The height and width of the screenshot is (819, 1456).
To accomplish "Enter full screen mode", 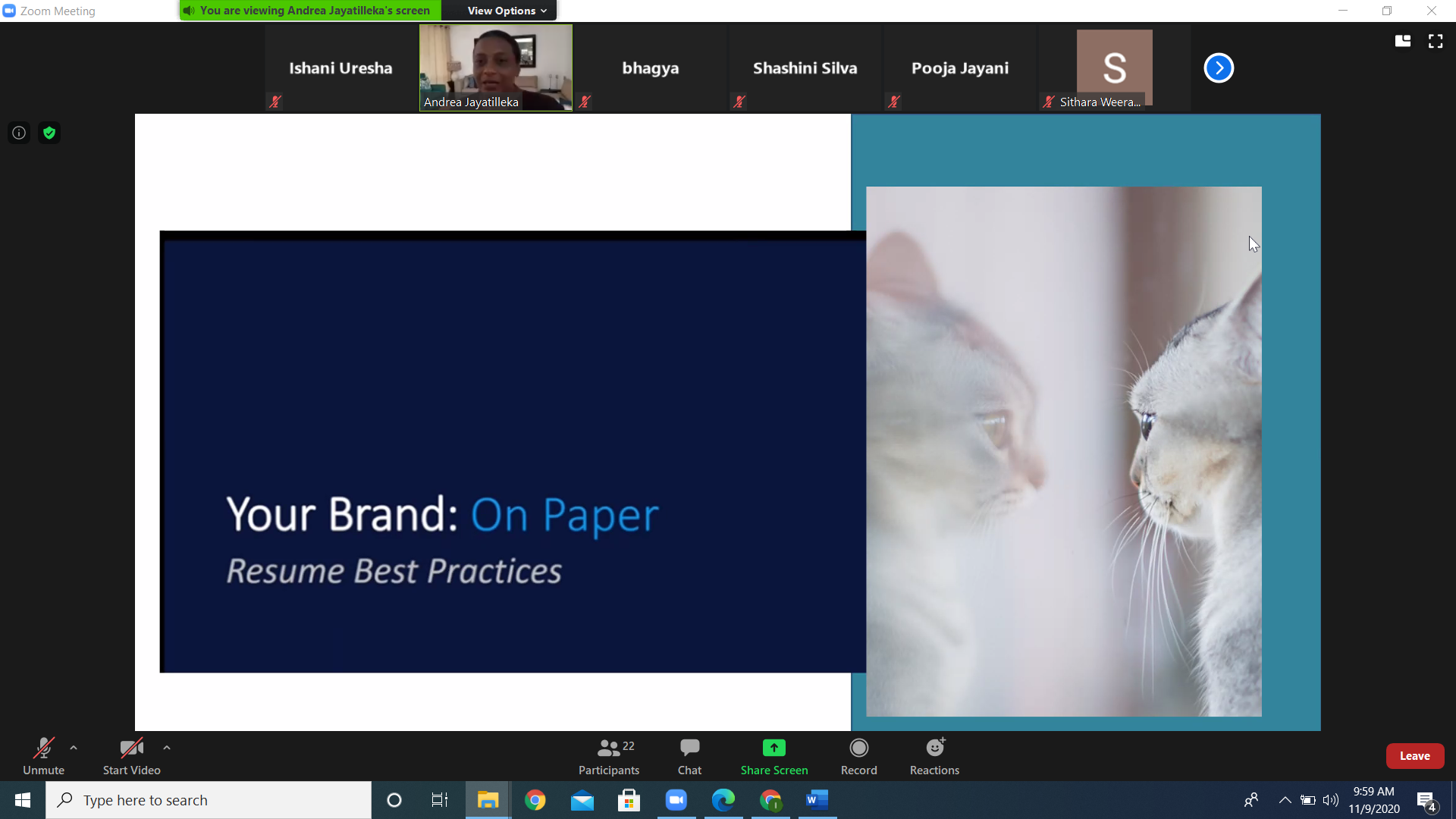I will pos(1436,41).
